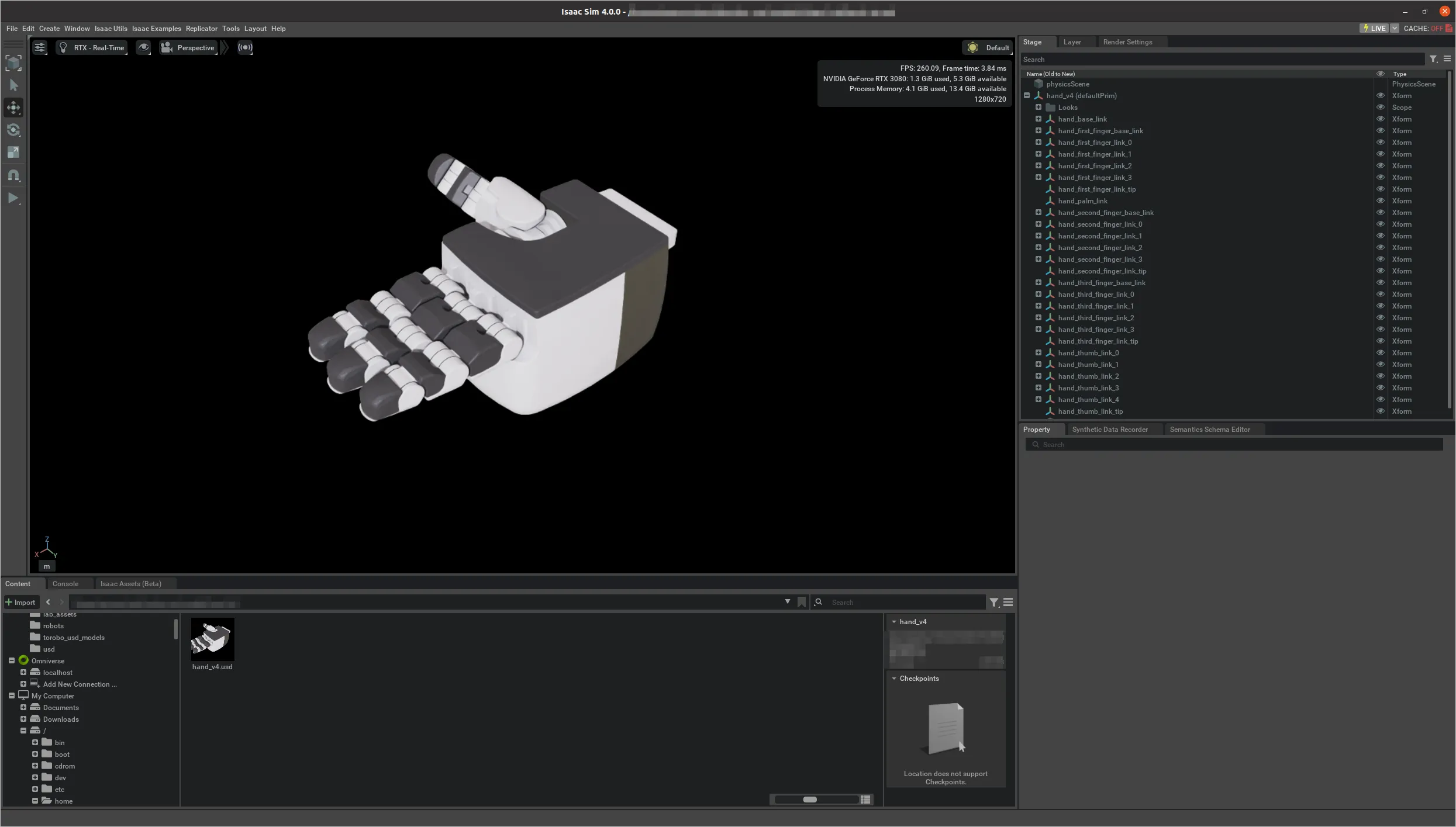Toggle visibility of hand_first_finger_link_tip
The width and height of the screenshot is (1456, 827).
pos(1381,189)
